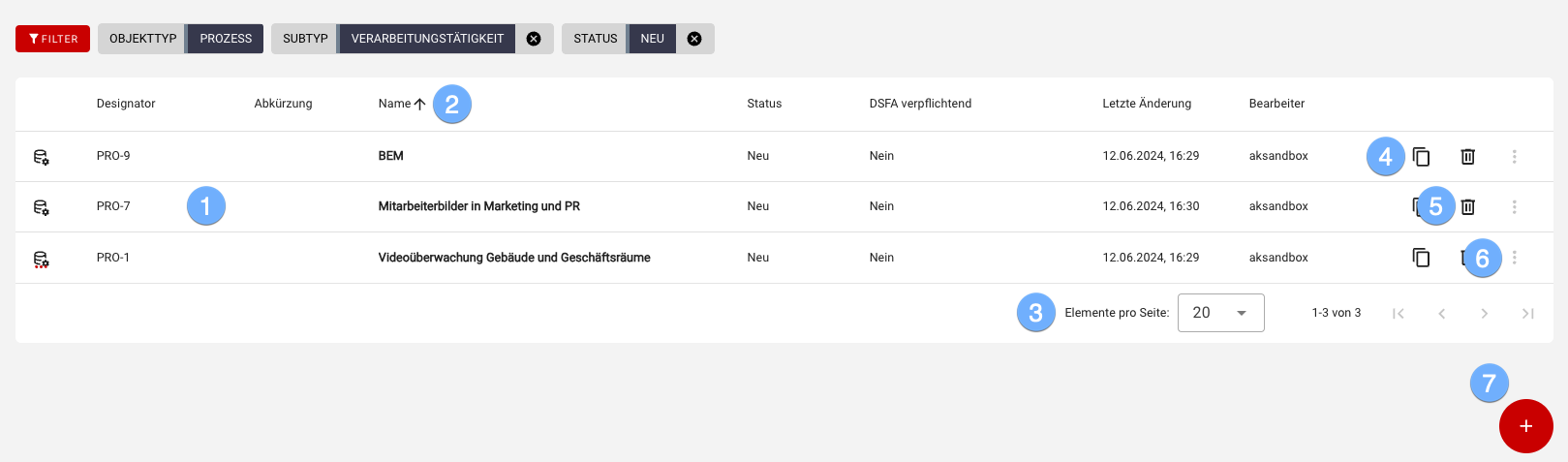Open more options for BEM row
Screen dimensions: 1568x462
coord(1514,156)
